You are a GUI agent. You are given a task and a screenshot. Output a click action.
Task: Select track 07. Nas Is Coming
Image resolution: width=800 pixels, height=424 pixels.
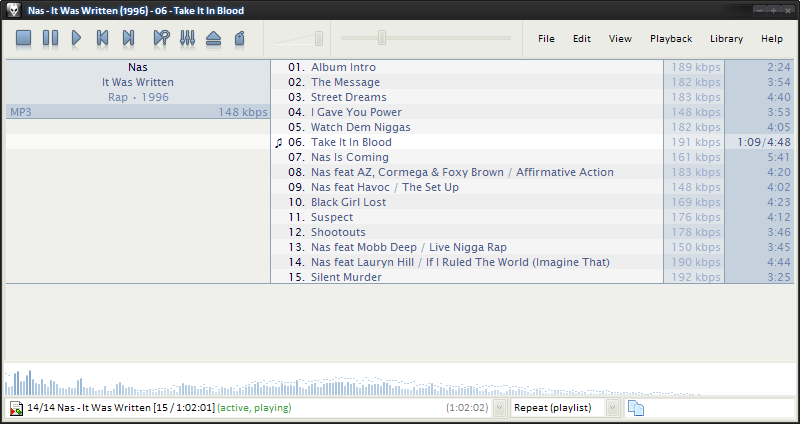[467, 157]
